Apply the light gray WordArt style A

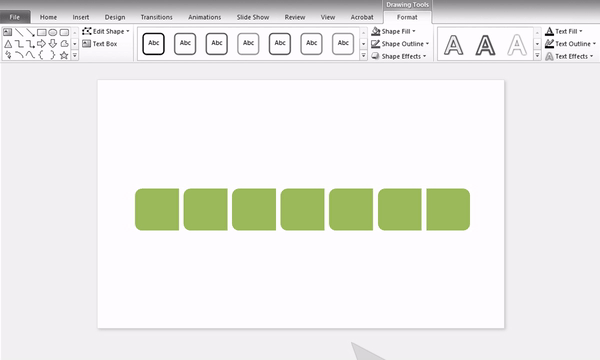pos(517,45)
